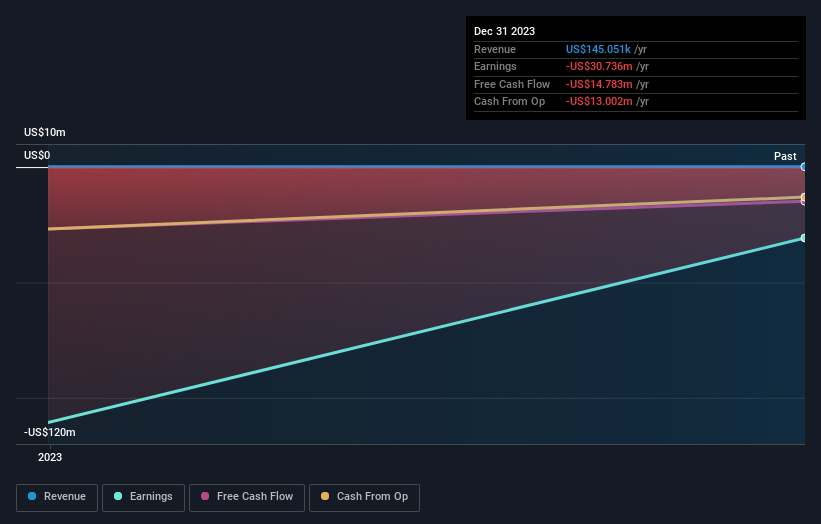The width and height of the screenshot is (821, 524).
Task: Select the orange Cash From Op data point marker
Action: coord(804,197)
